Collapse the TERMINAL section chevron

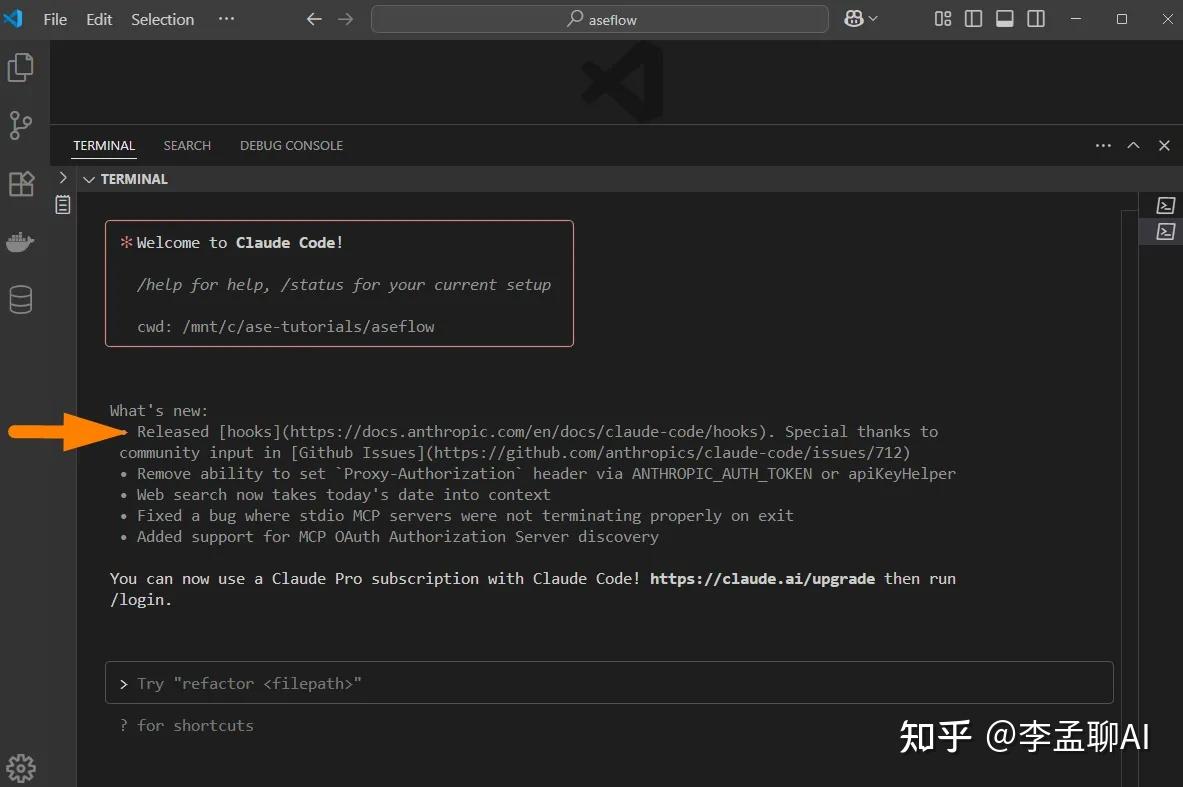pyautogui.click(x=89, y=179)
